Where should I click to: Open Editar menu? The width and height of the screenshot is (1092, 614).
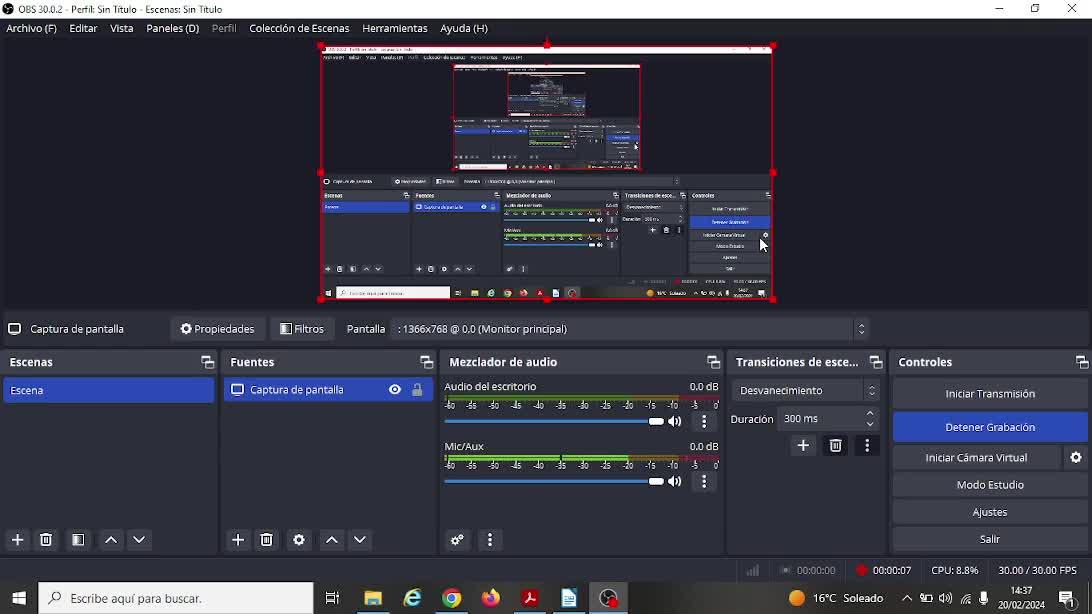pyautogui.click(x=83, y=29)
